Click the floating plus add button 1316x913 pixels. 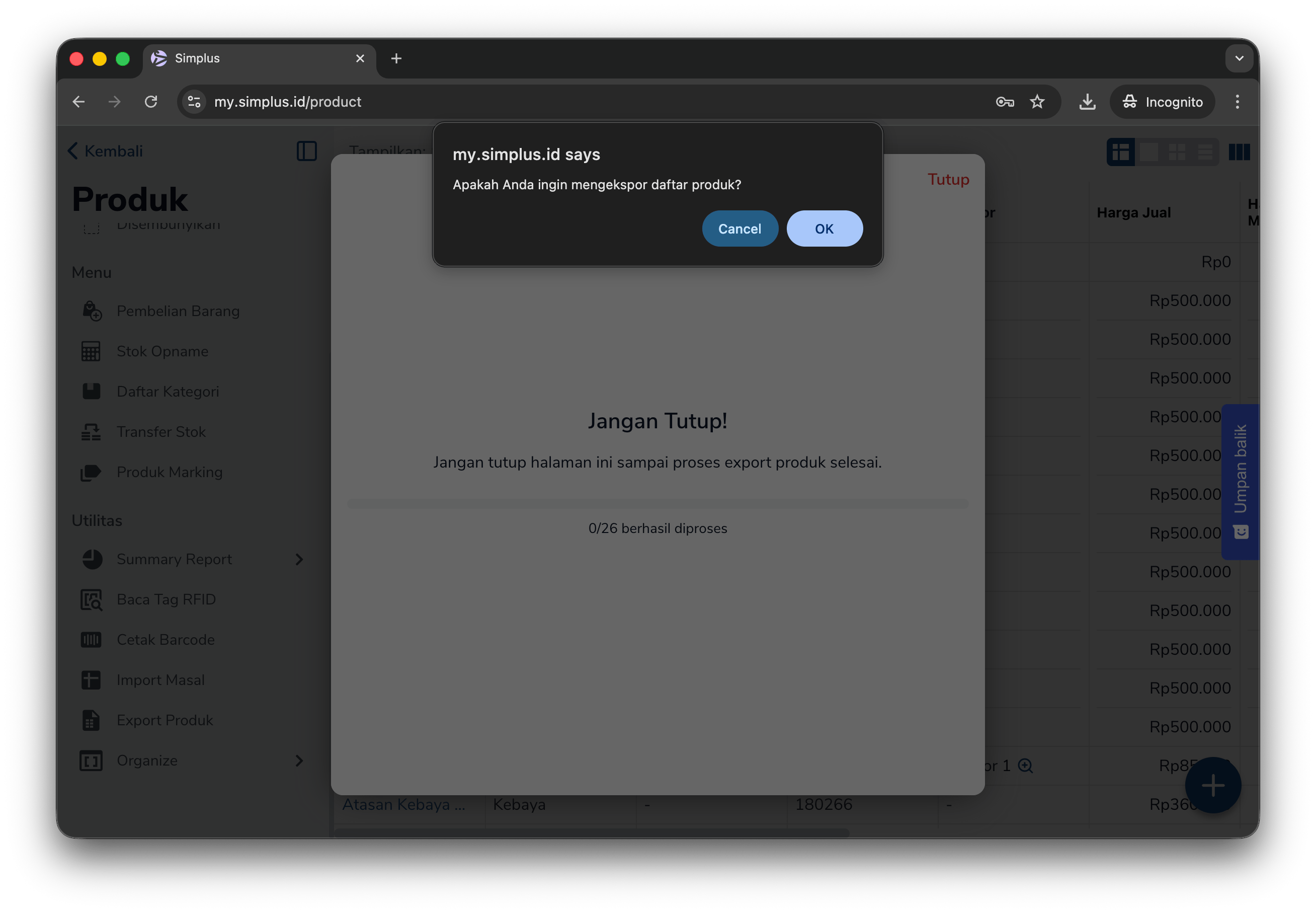click(x=1212, y=785)
